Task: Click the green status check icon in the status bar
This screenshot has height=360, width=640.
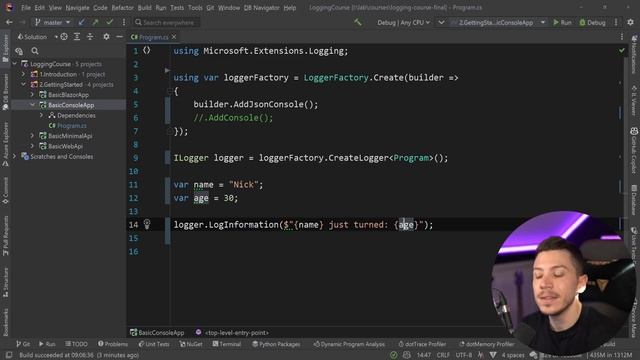Action: click(x=393, y=355)
